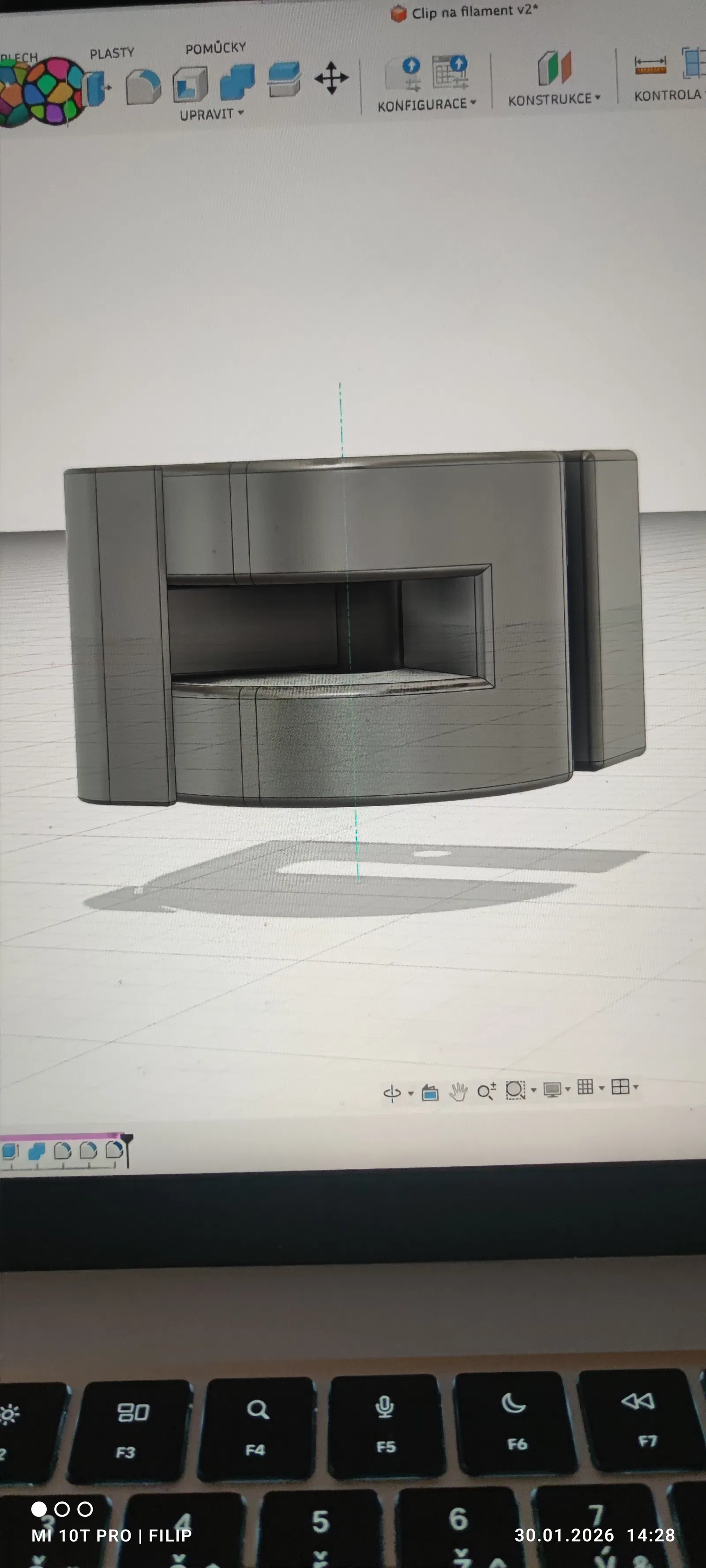Select the Shell tool
This screenshot has height=1568, width=706.
[x=190, y=85]
